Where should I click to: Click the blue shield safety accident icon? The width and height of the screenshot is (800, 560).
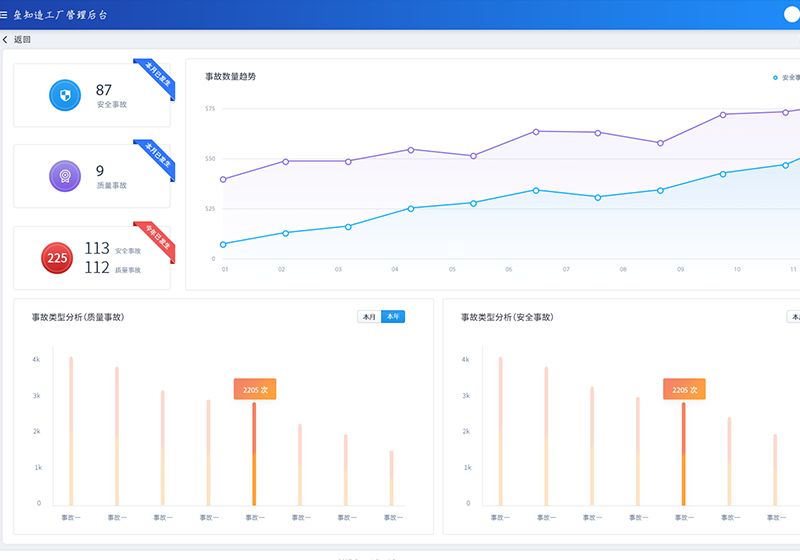click(65, 96)
